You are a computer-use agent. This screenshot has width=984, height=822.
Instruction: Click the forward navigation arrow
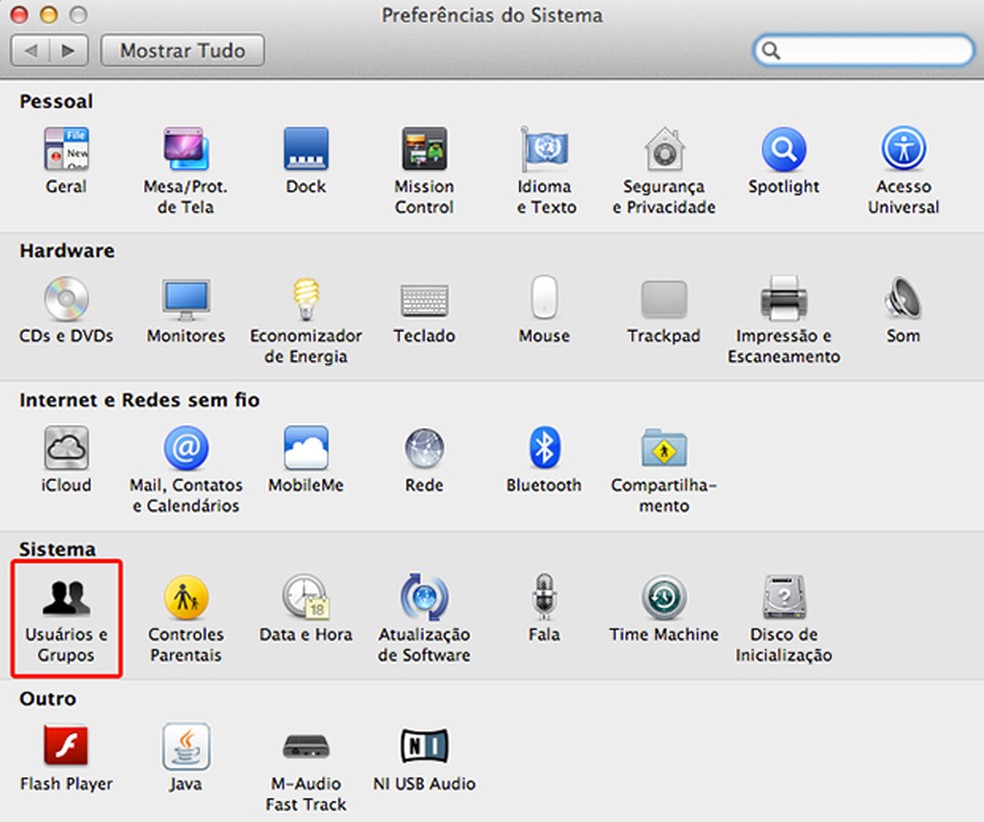pyautogui.click(x=68, y=50)
